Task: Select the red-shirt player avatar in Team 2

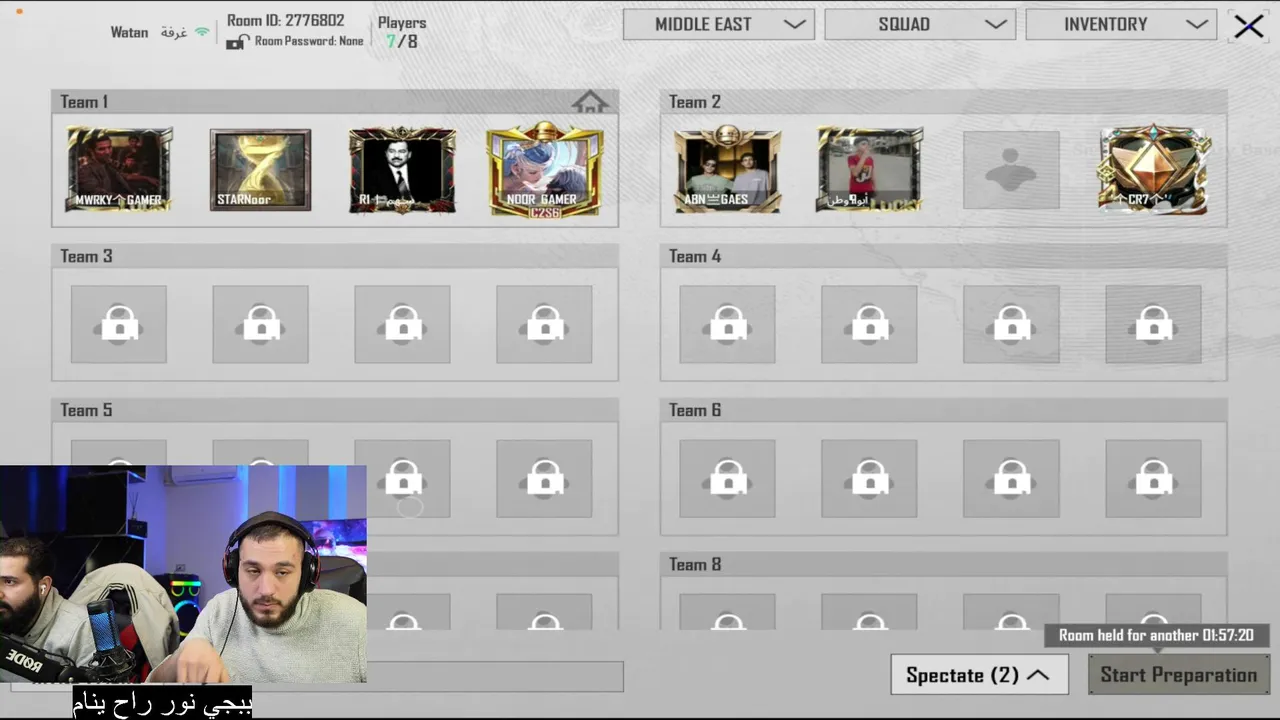Action: 869,169
